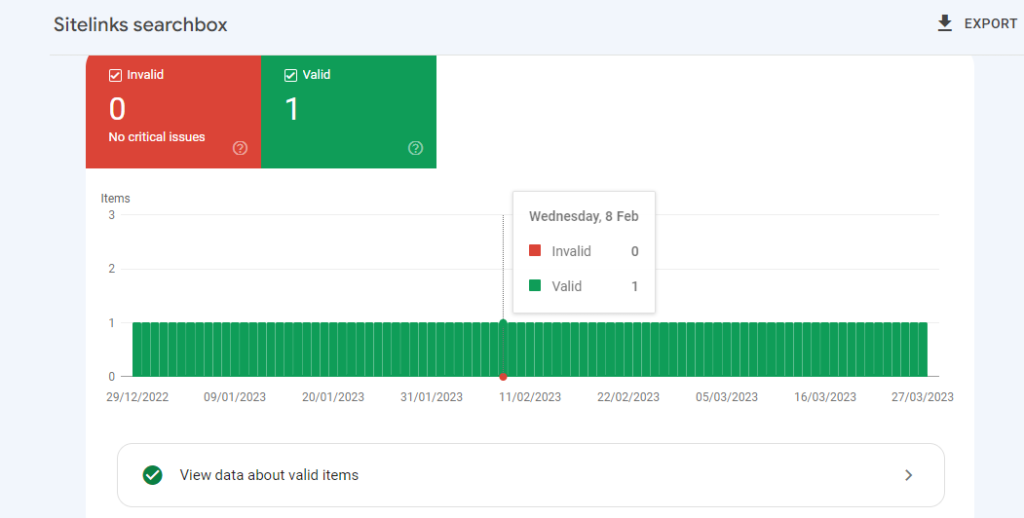The image size is (1024, 518).
Task: Click the green data point on chart
Action: 503,322
